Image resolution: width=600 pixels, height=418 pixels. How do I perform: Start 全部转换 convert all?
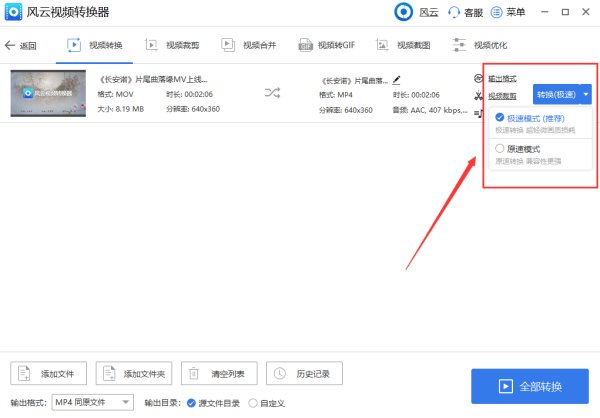pos(530,386)
